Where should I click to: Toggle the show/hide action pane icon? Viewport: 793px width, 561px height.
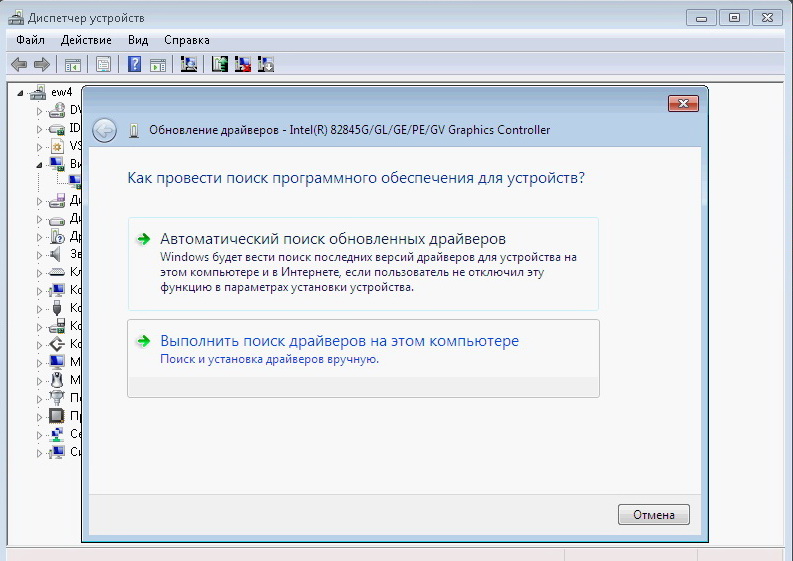(158, 65)
